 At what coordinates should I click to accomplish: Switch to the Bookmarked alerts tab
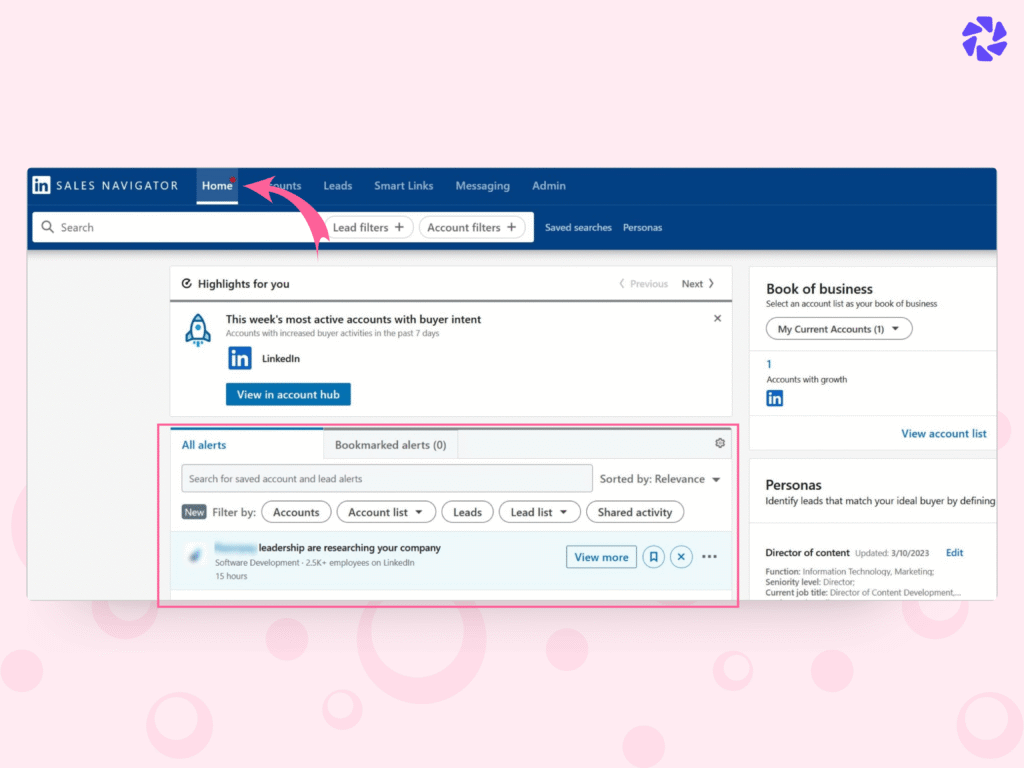point(390,443)
